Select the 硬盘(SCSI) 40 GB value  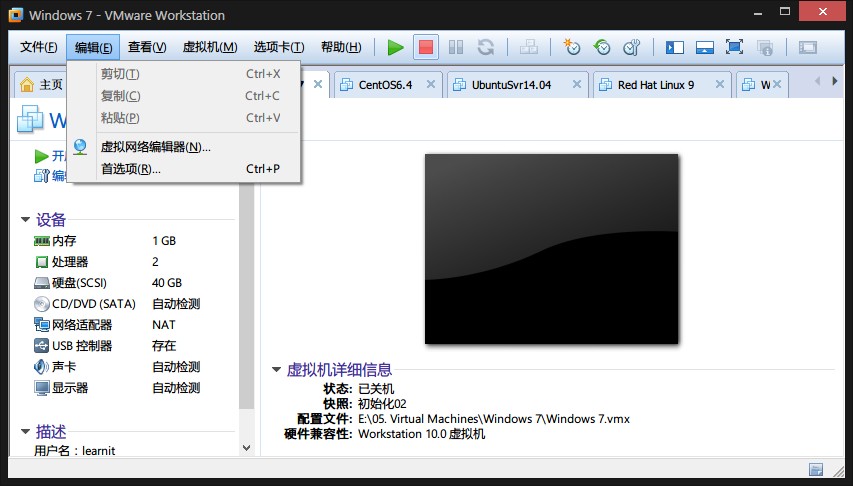click(x=166, y=283)
